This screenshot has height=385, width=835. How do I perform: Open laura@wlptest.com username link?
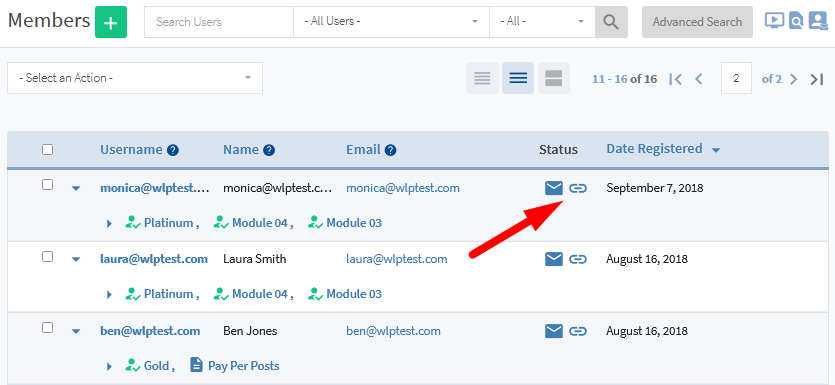click(x=154, y=259)
